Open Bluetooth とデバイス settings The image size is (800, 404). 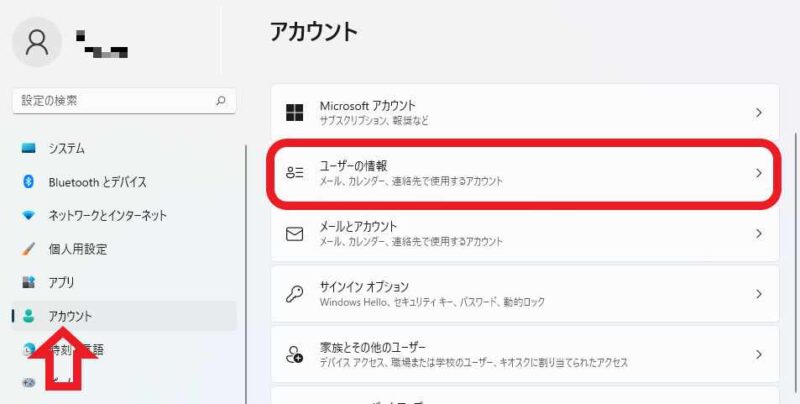124,182
